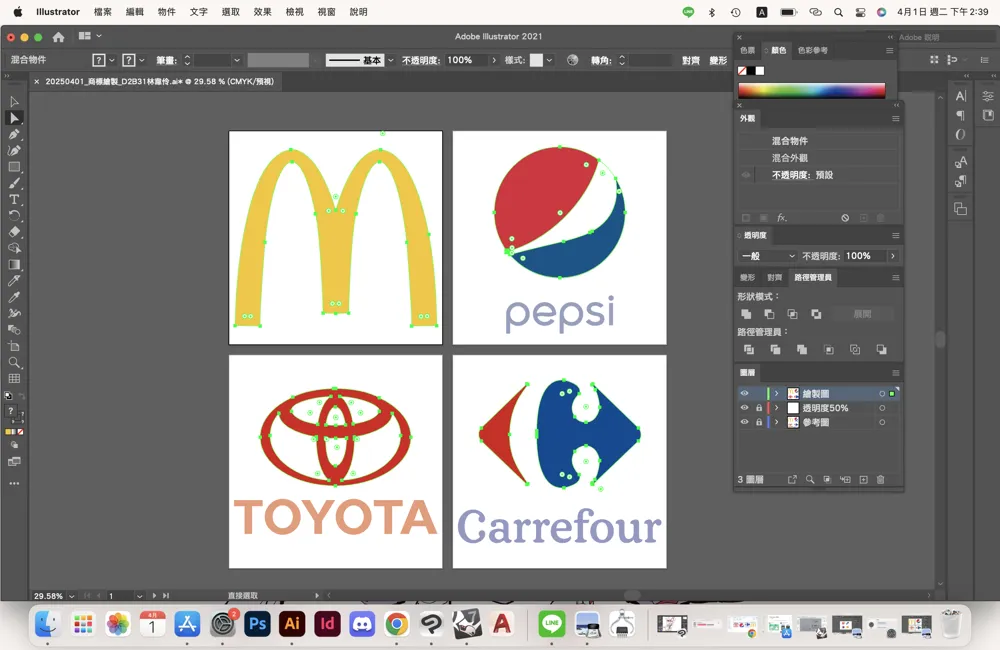Open the 效果 menu
This screenshot has width=1000, height=650.
(262, 11)
